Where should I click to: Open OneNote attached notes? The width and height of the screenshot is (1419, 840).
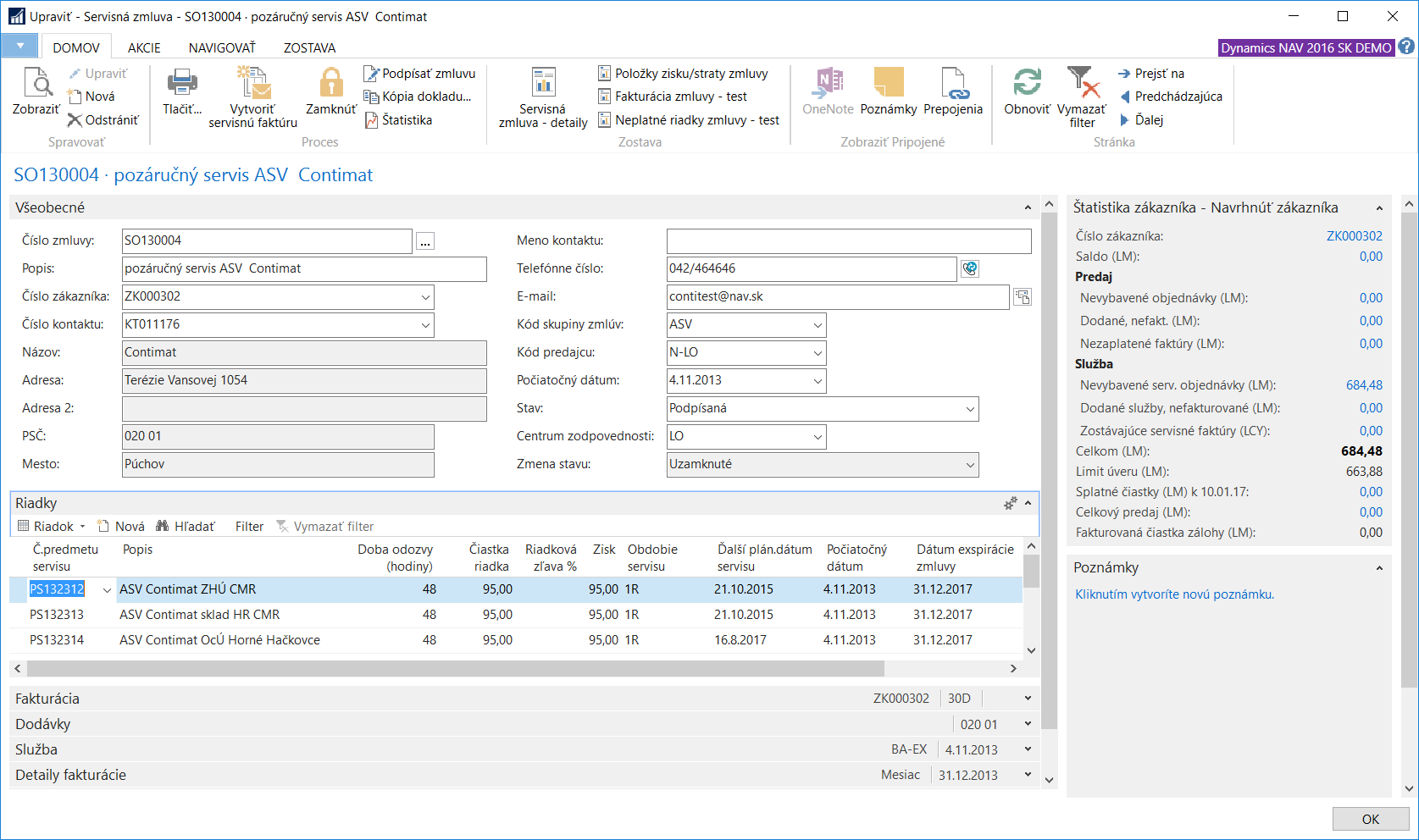click(x=828, y=91)
